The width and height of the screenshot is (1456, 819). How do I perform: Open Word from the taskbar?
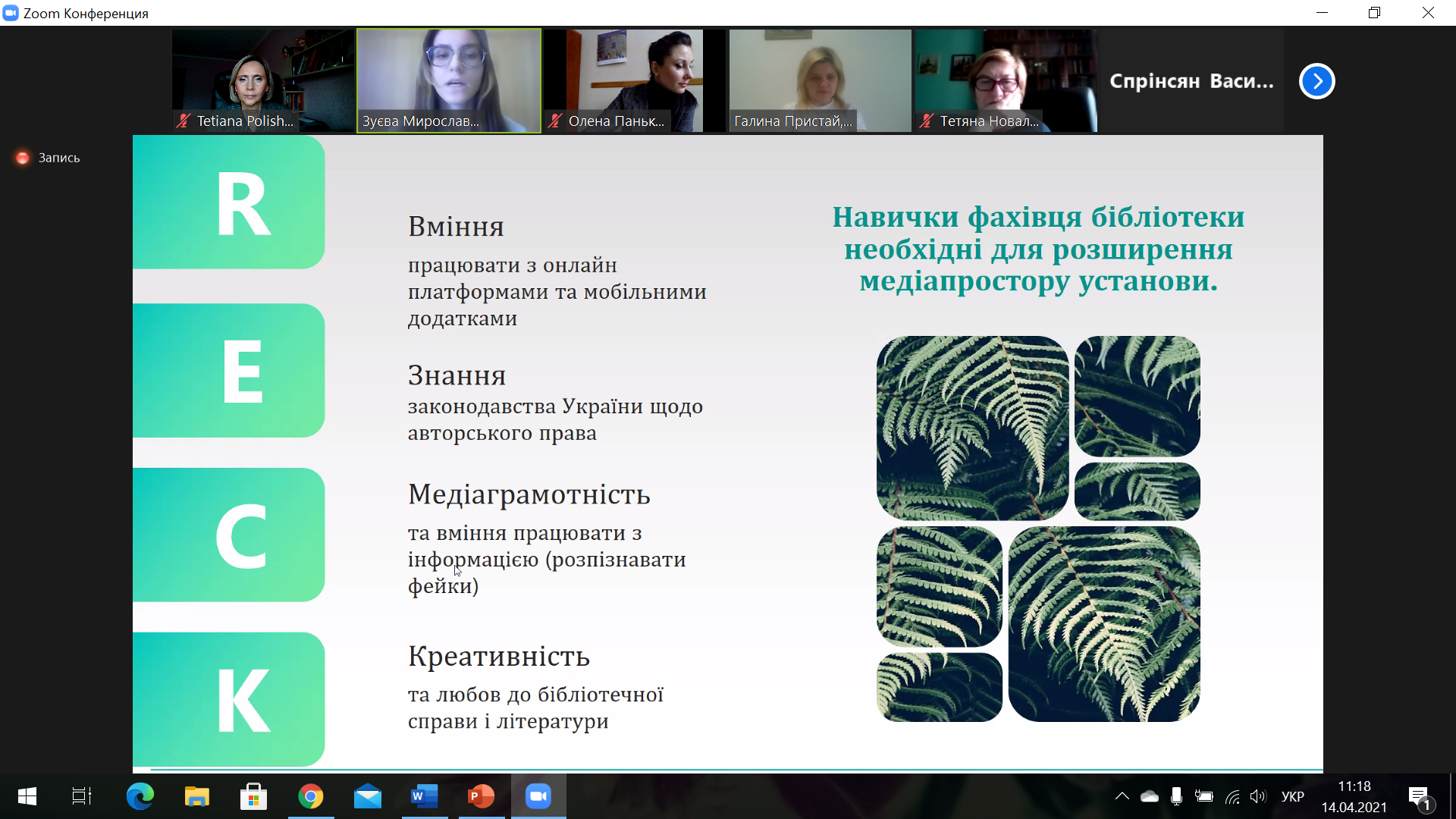coord(424,796)
